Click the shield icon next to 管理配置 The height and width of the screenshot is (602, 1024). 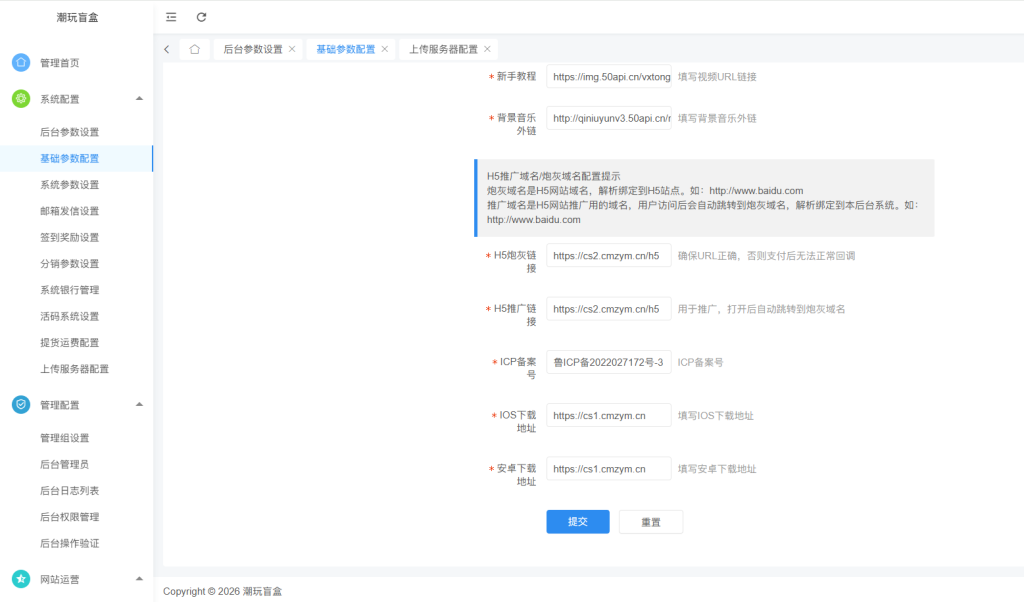coord(22,404)
